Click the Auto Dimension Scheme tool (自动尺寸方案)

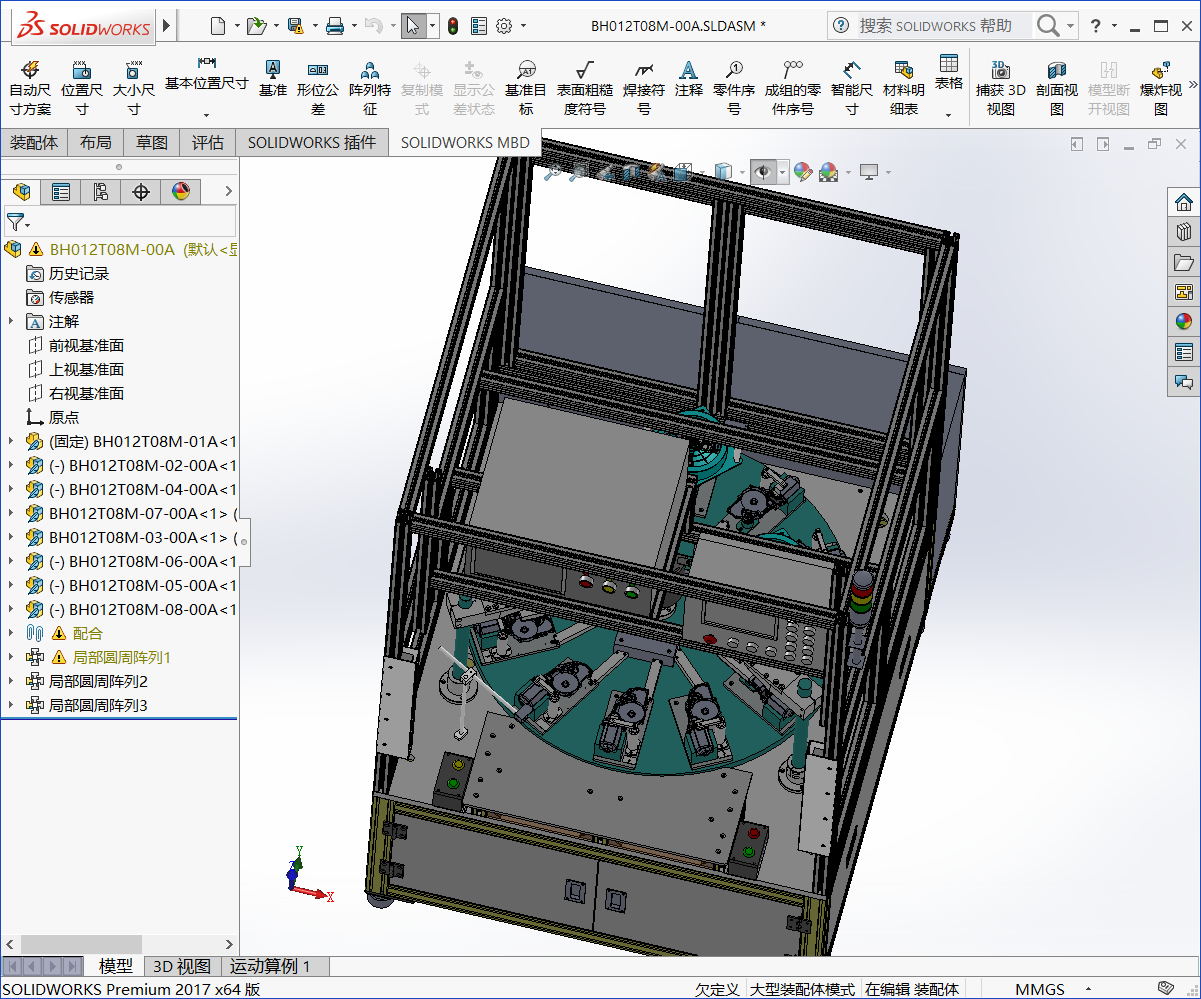[30, 88]
